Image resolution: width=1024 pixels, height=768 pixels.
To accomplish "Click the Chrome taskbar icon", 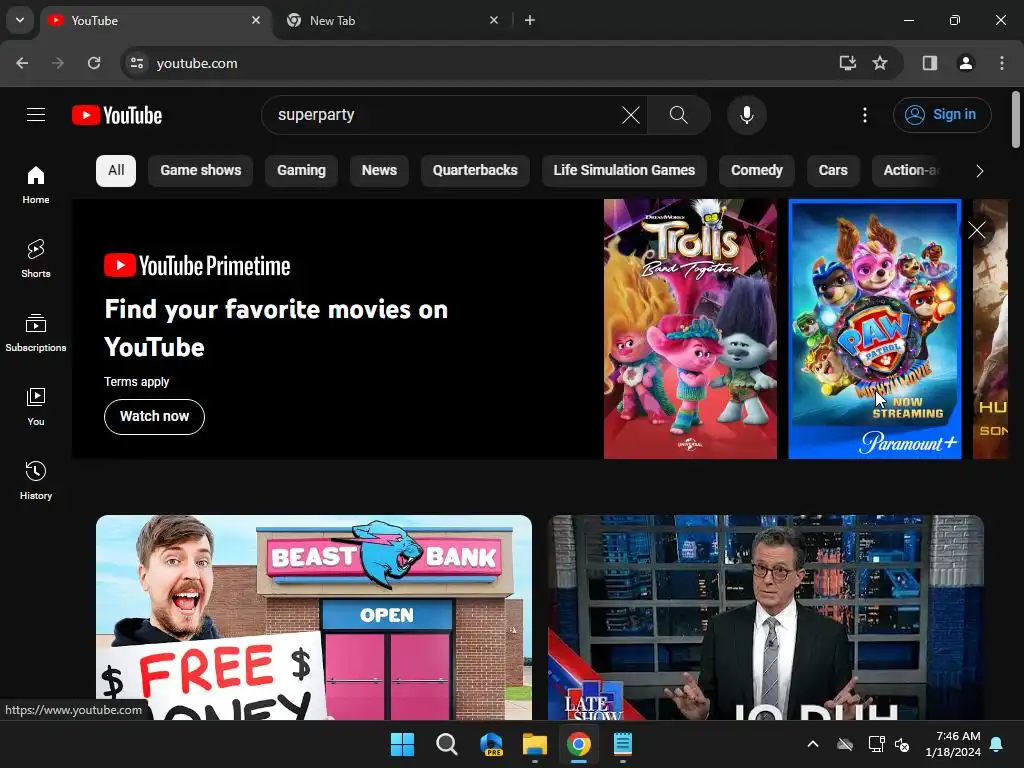I will pos(579,744).
